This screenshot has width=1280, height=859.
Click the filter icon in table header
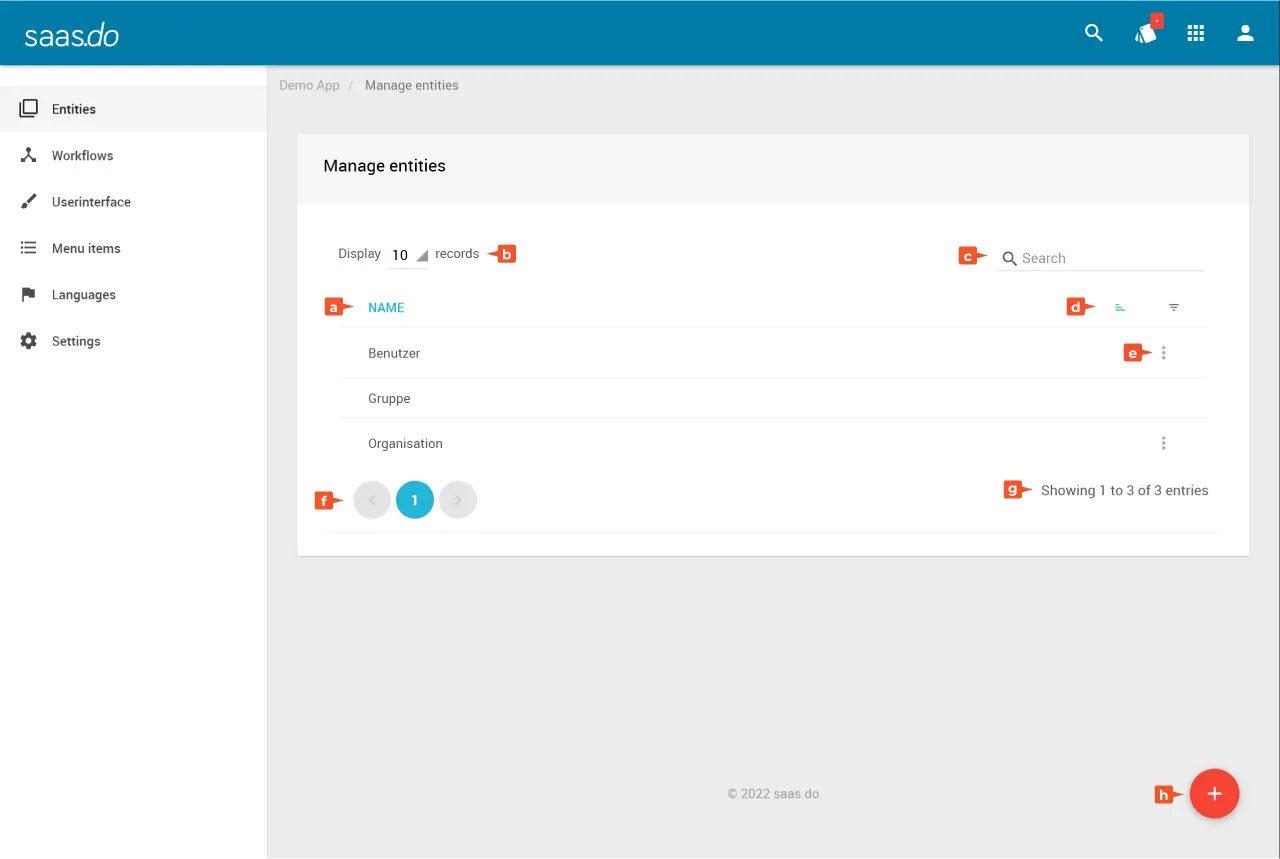coord(1174,308)
